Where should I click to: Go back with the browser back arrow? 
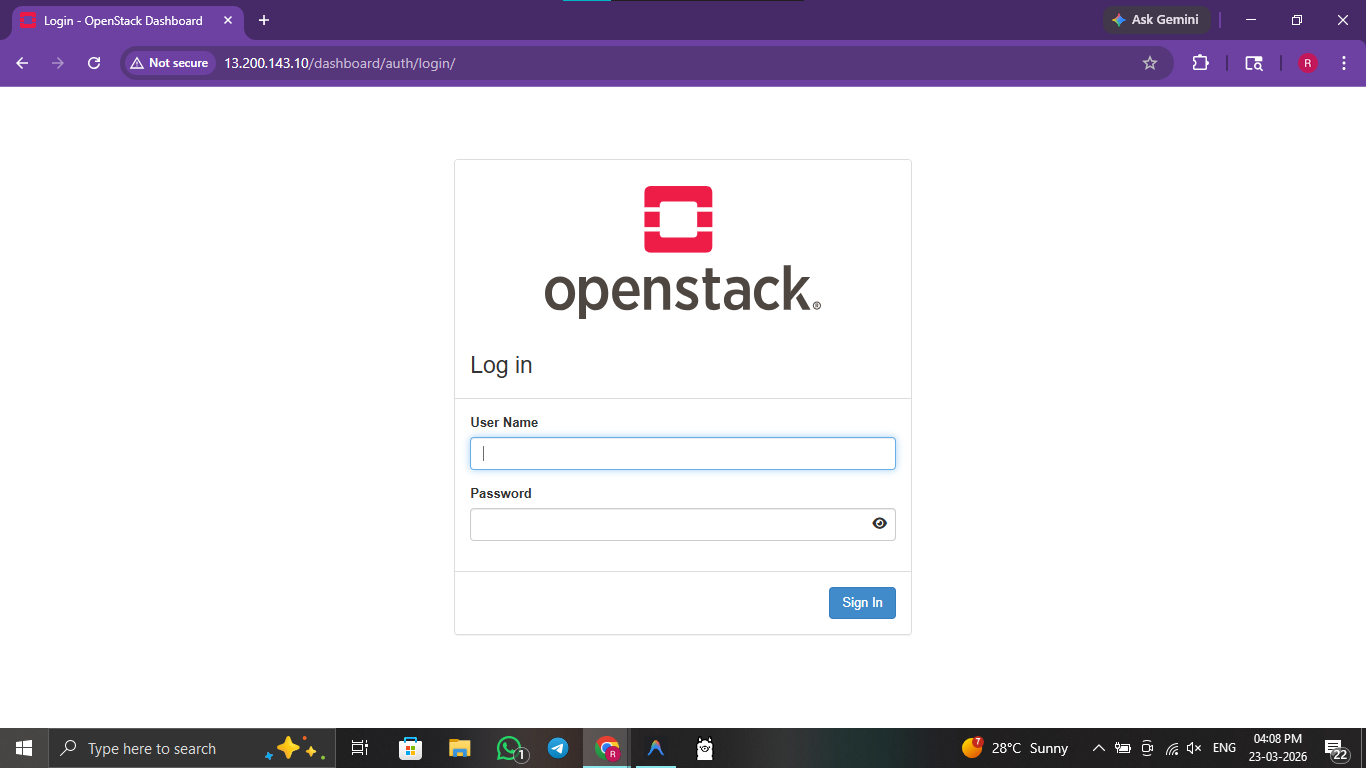click(22, 63)
